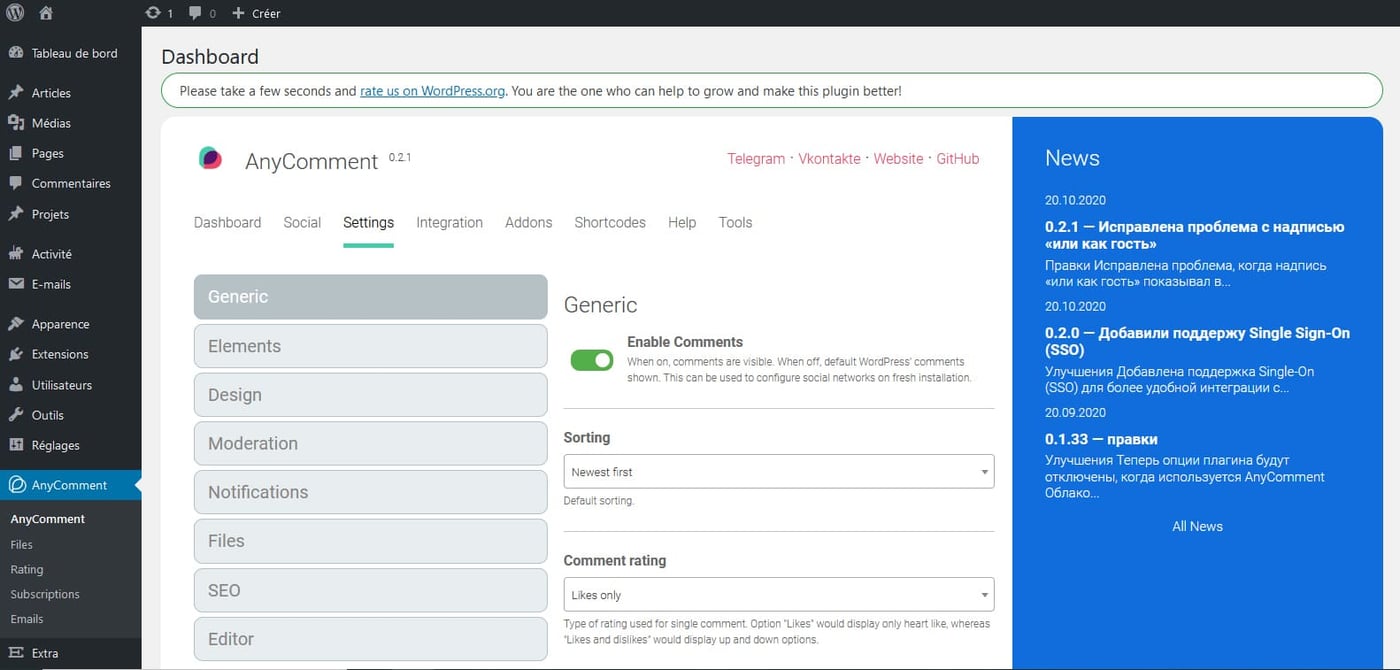1400x670 pixels.
Task: Open the Comment rating dropdown
Action: pyautogui.click(x=778, y=595)
